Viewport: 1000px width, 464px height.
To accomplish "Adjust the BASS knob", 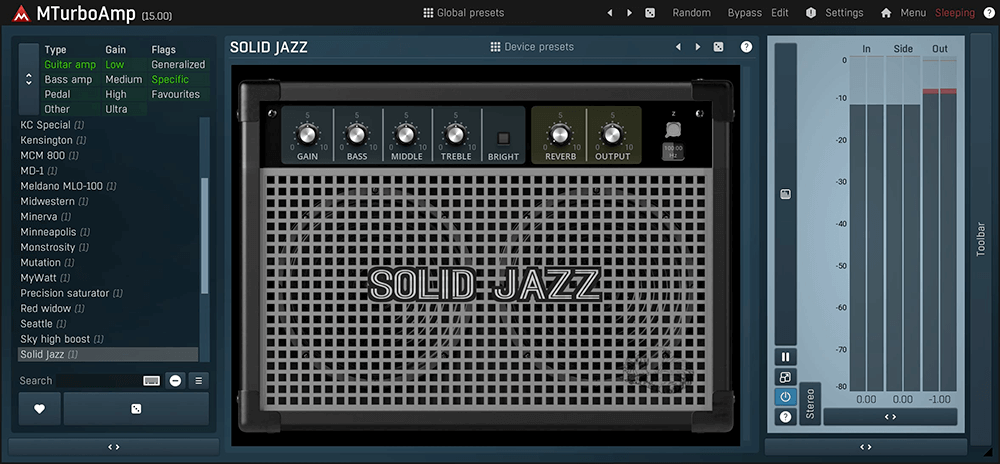I will point(357,134).
